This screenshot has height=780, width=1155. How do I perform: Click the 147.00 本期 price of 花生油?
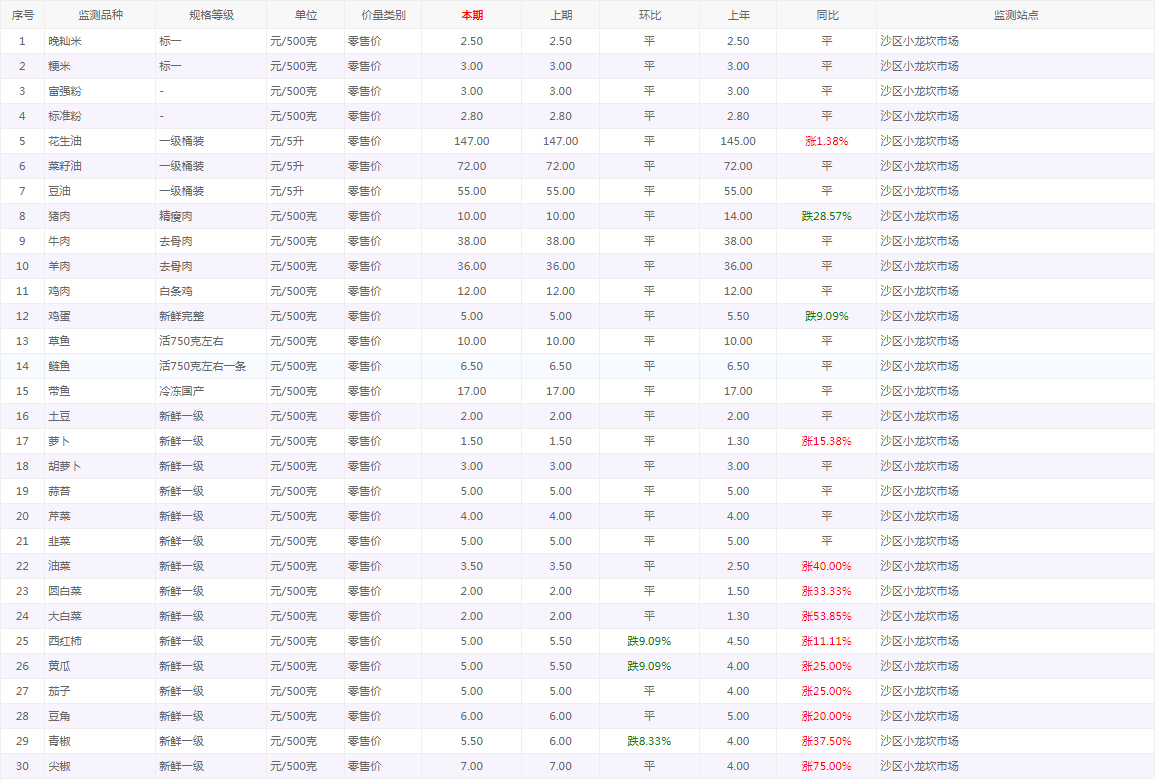point(471,141)
